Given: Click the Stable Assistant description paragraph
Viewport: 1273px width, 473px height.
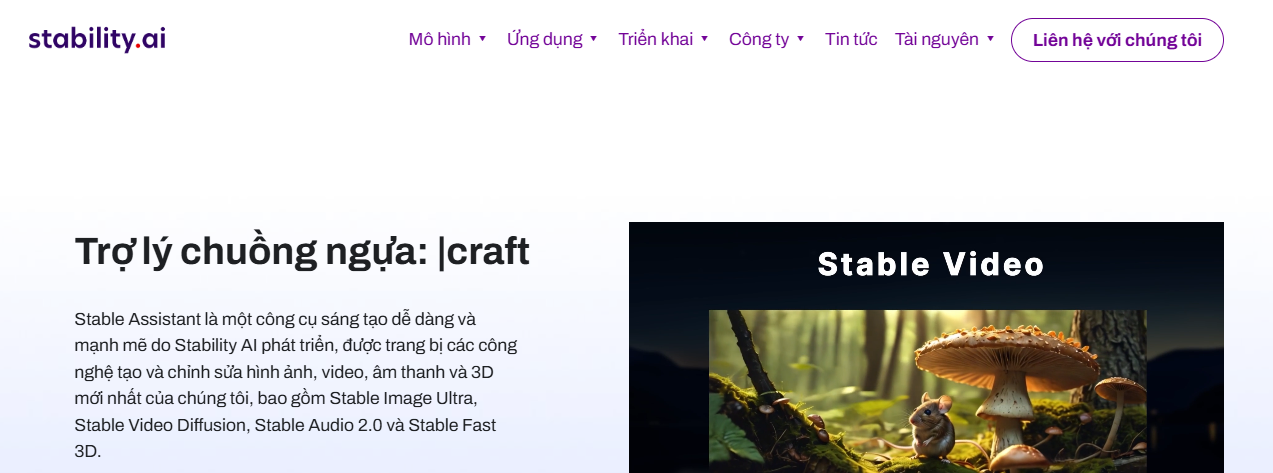Looking at the screenshot, I should 295,385.
